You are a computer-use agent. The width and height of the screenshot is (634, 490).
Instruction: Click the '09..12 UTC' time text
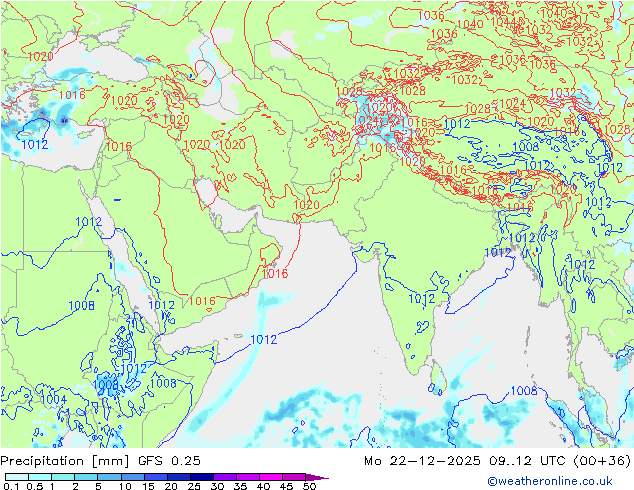(x=527, y=461)
